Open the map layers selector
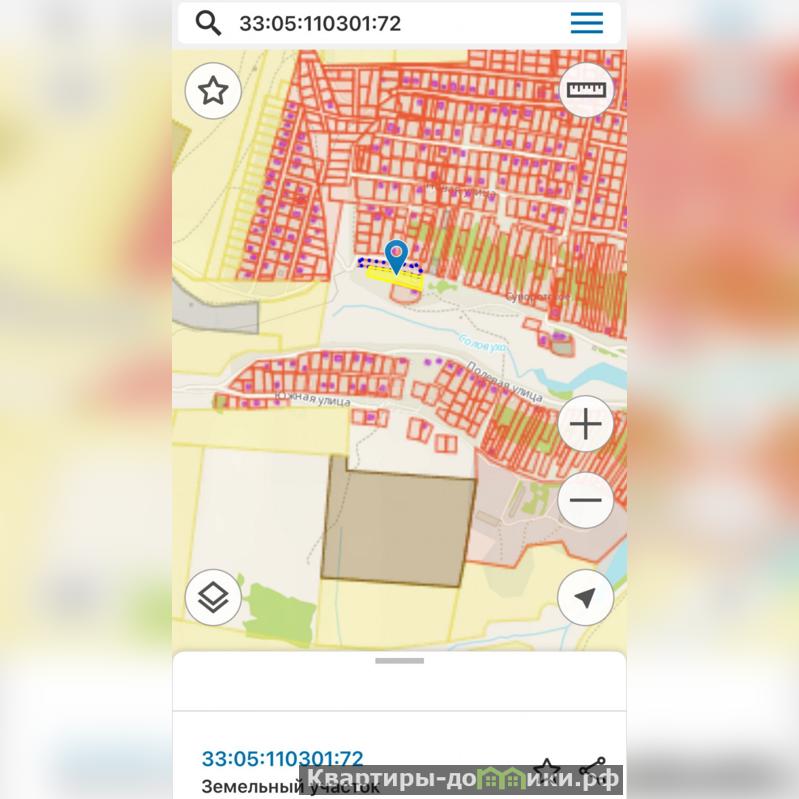The width and height of the screenshot is (799, 799). pos(213,597)
